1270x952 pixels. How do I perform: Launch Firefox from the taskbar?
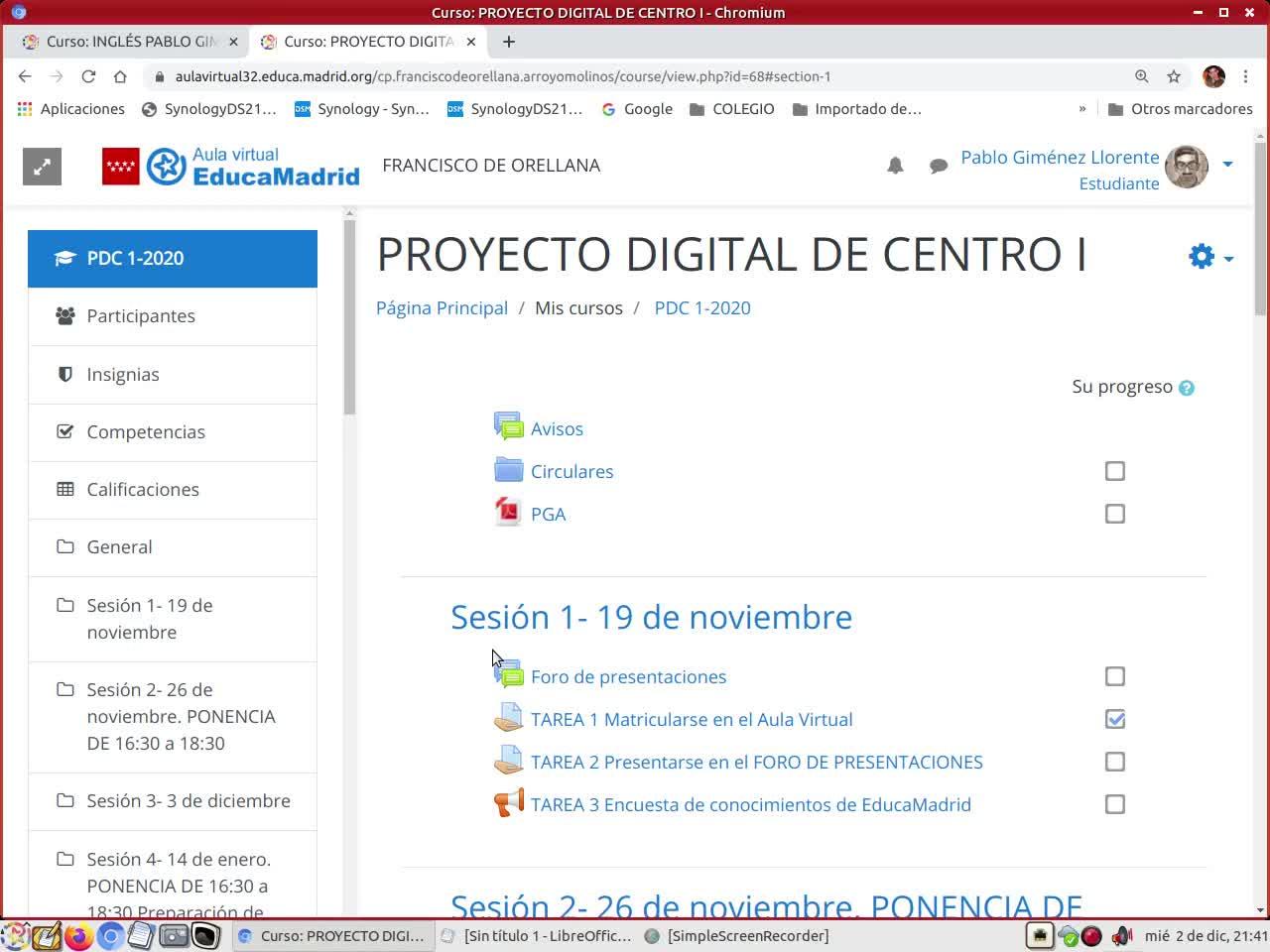(x=78, y=935)
